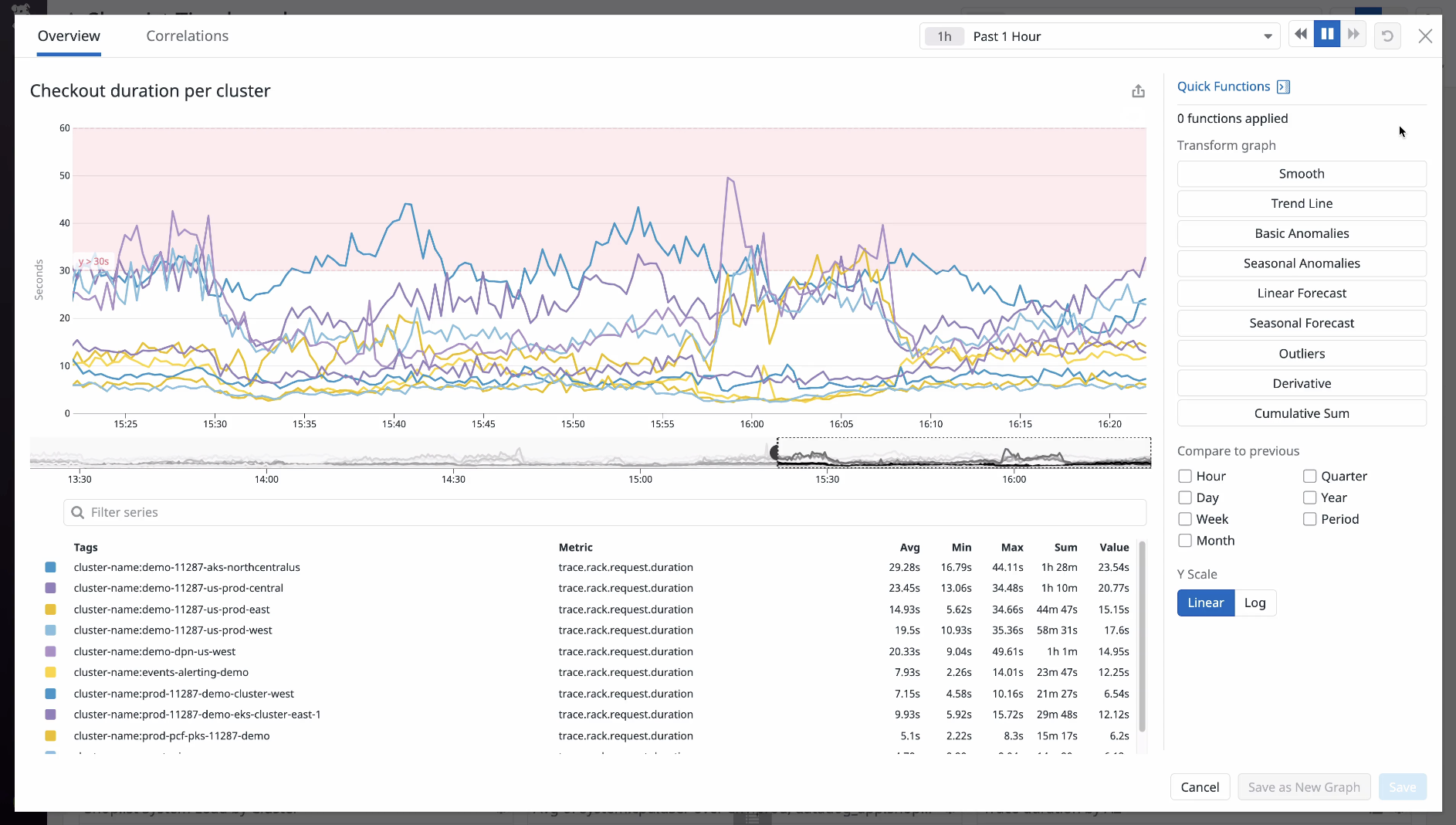This screenshot has height=825, width=1456.
Task: Sort series table by Max column
Action: point(1012,547)
